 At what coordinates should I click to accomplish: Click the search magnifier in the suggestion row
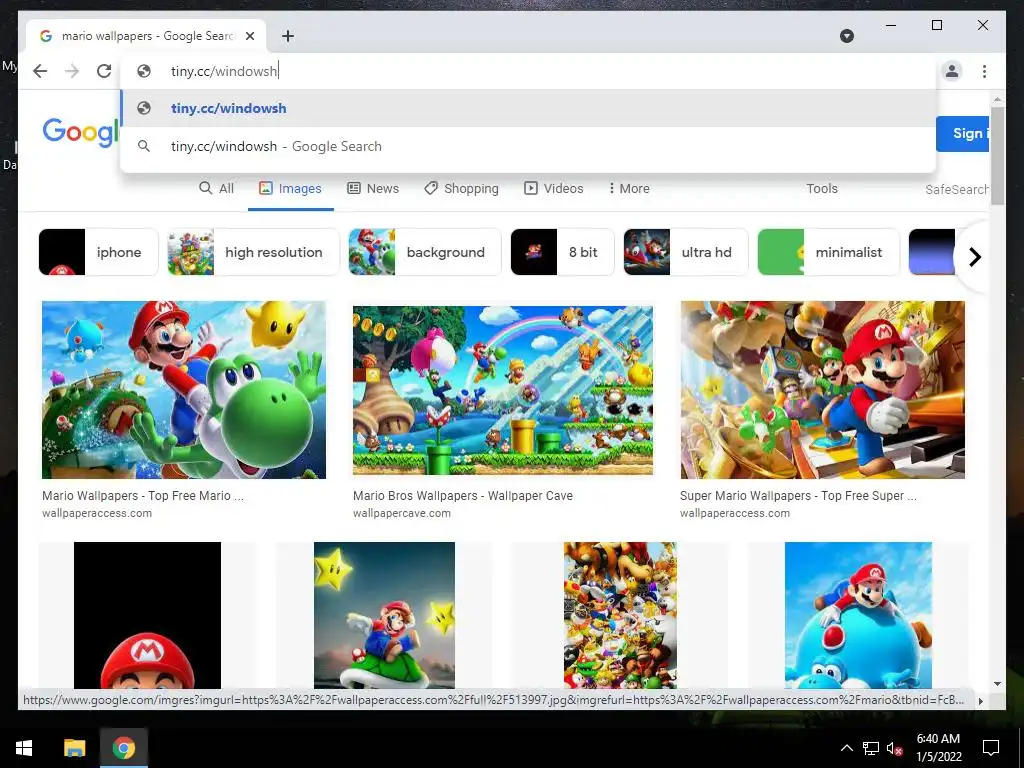144,146
